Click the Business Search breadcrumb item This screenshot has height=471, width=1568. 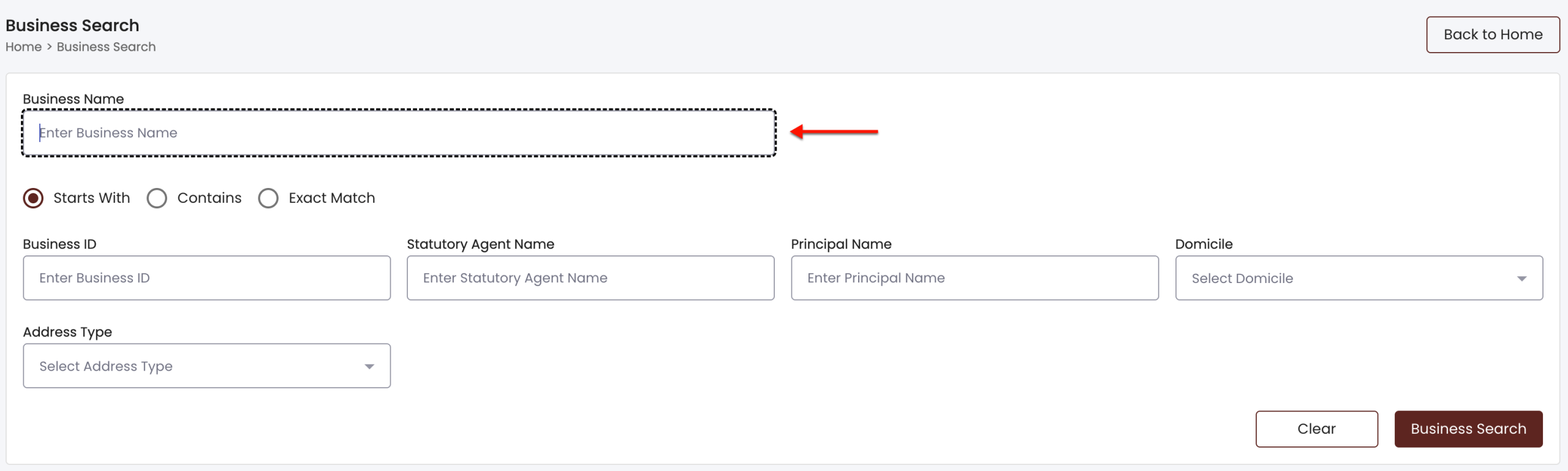pyautogui.click(x=106, y=47)
